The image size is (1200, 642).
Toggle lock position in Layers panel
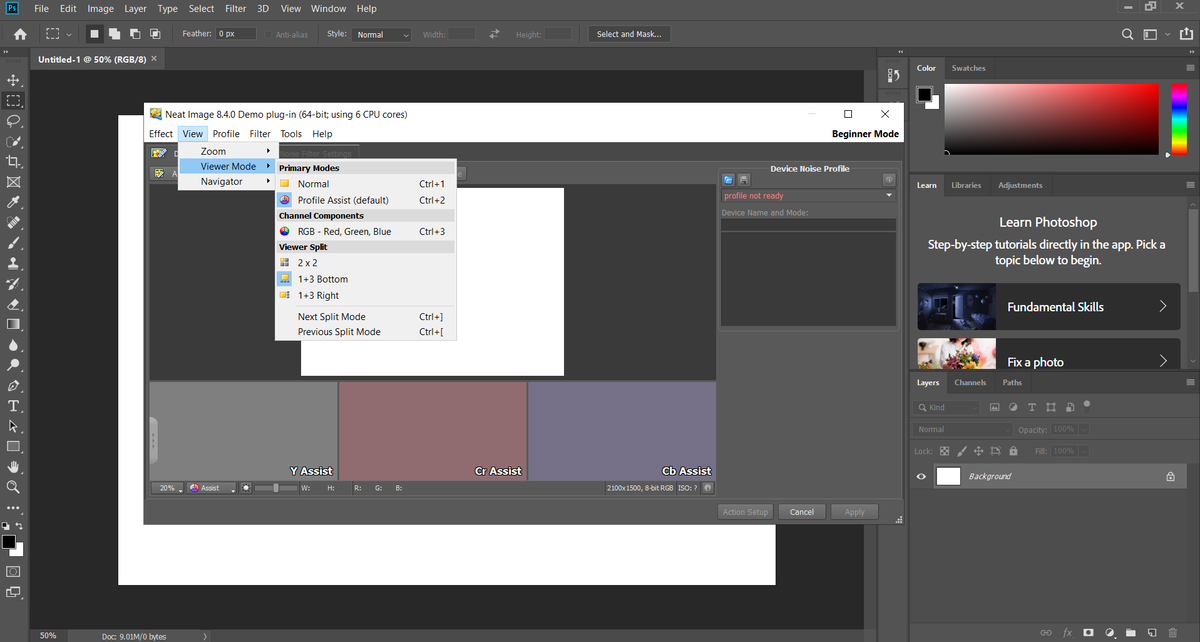[x=978, y=451]
